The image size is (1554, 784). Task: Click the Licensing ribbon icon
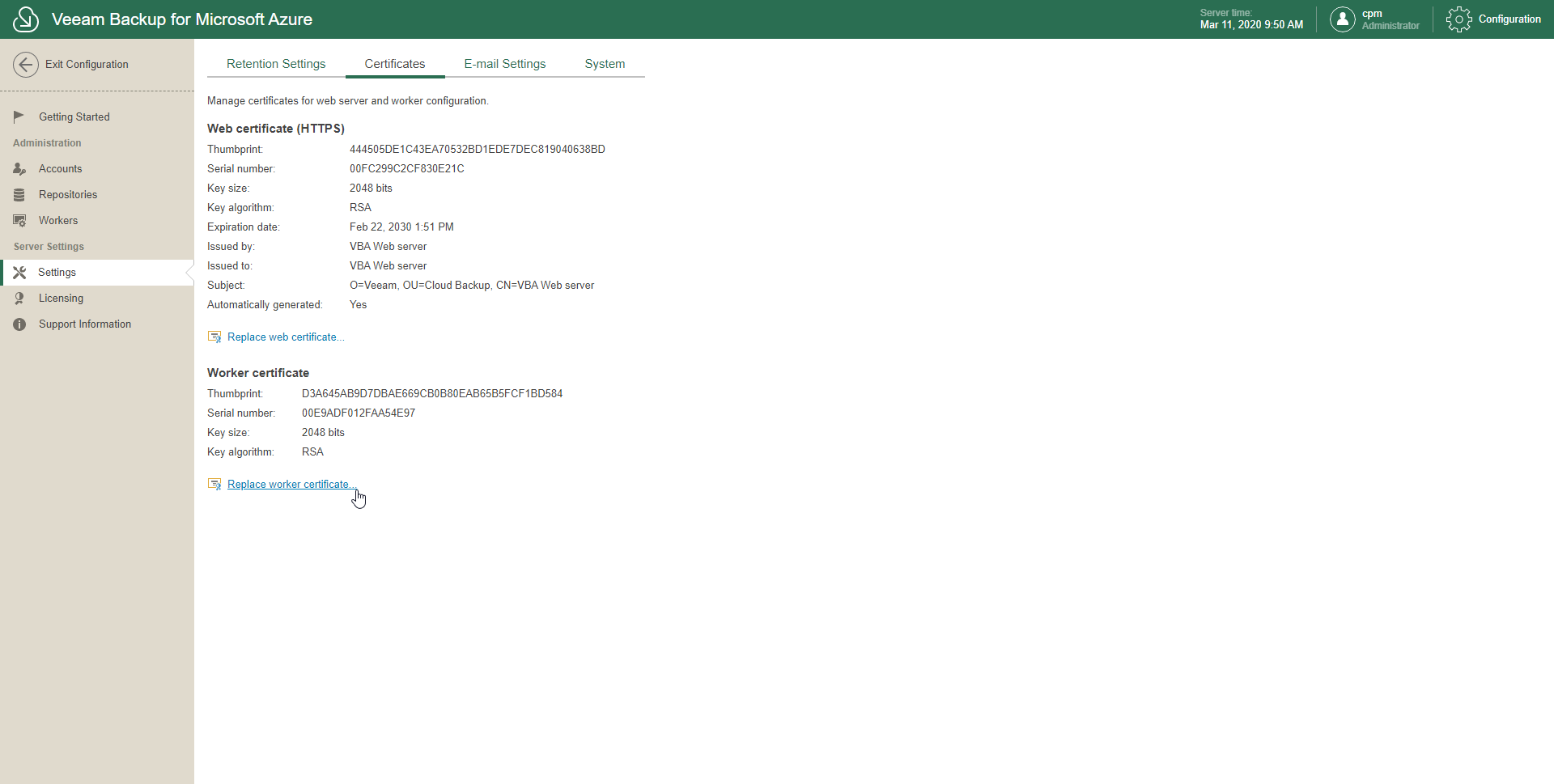19,299
